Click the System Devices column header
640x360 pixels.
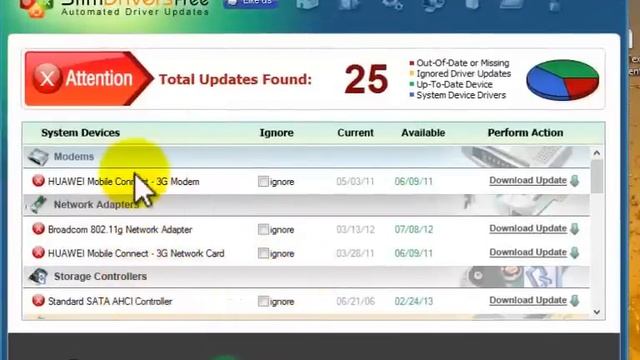(80, 133)
